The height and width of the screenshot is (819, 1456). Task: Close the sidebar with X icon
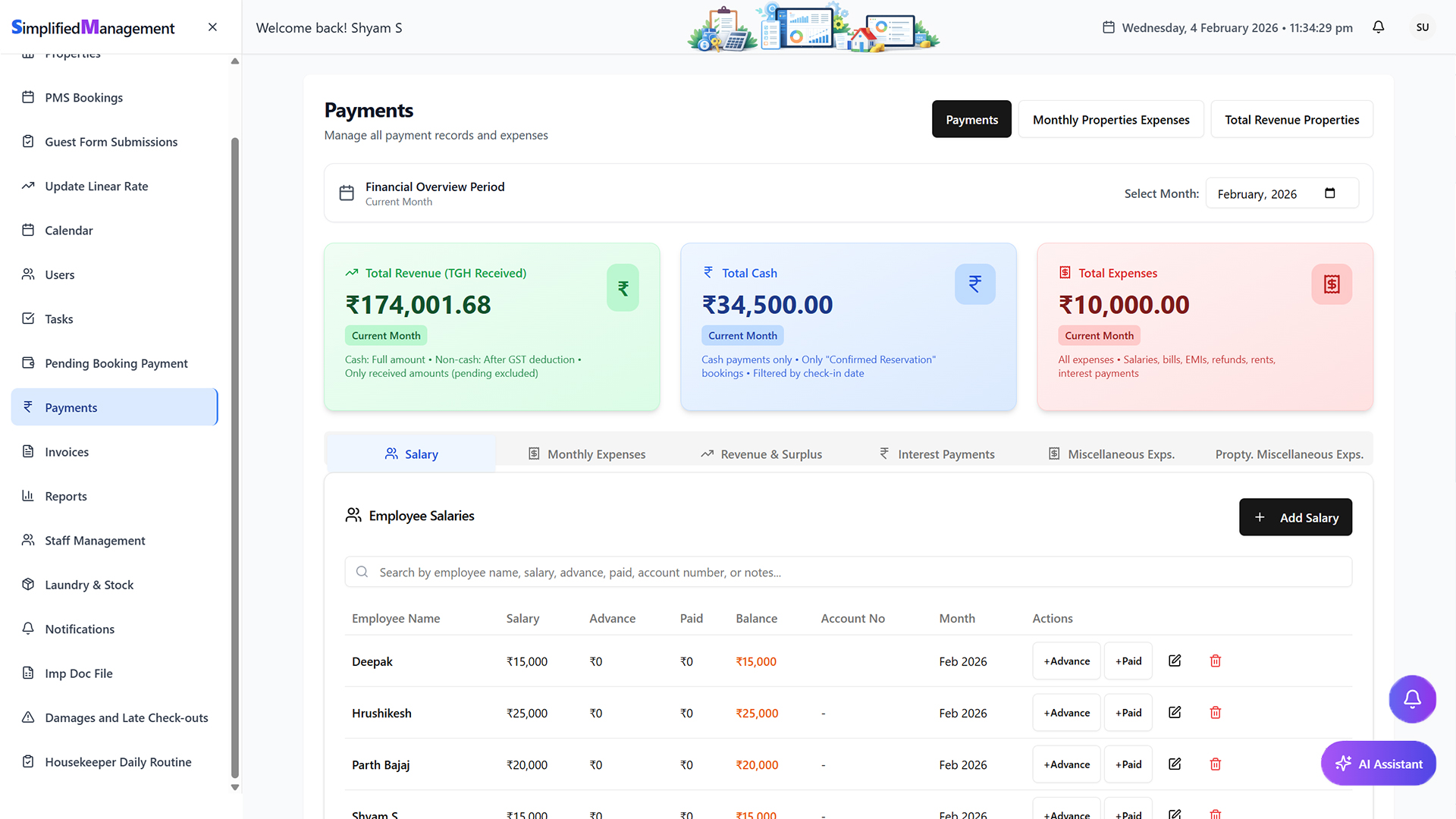click(x=212, y=27)
